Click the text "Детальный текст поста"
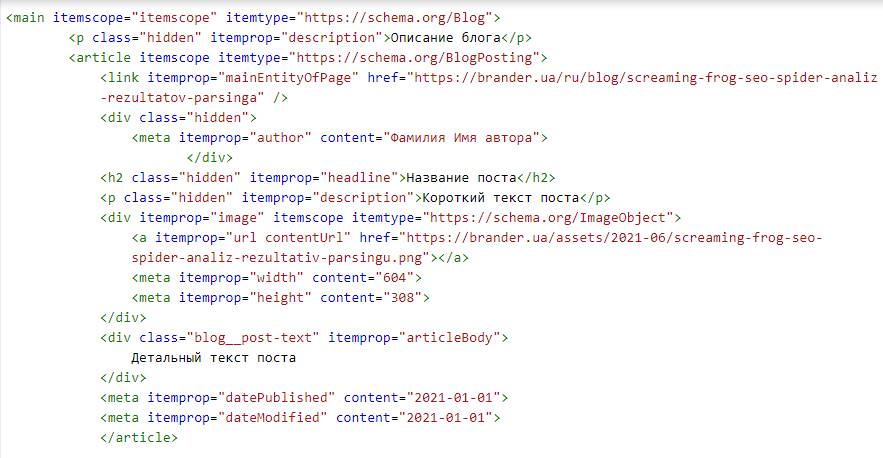The image size is (883, 458). (214, 357)
